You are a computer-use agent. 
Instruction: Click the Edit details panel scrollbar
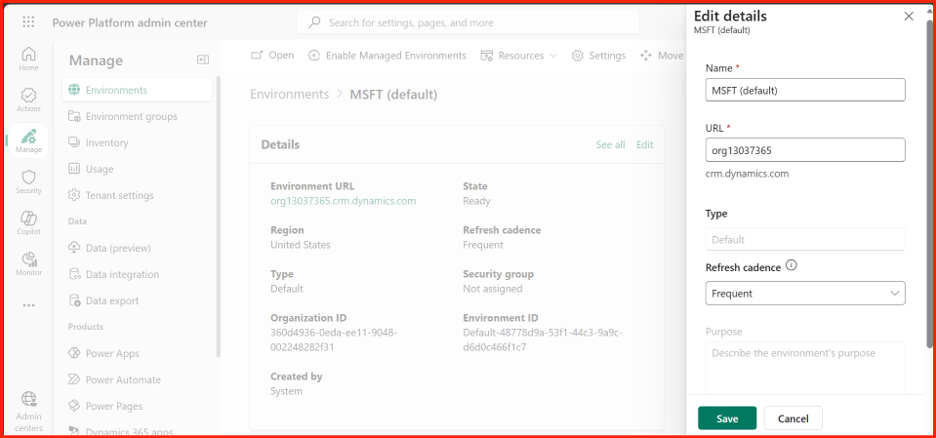pyautogui.click(x=931, y=185)
